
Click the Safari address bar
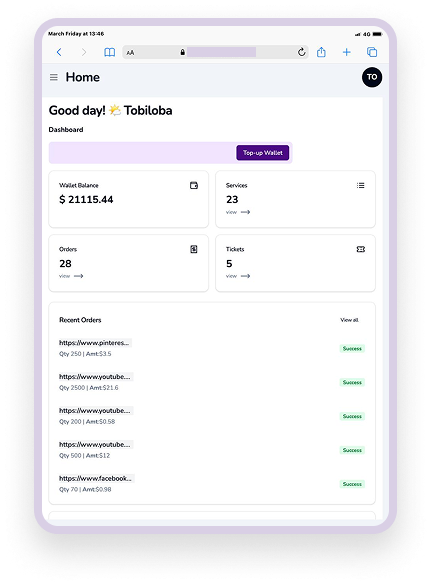pyautogui.click(x=215, y=52)
